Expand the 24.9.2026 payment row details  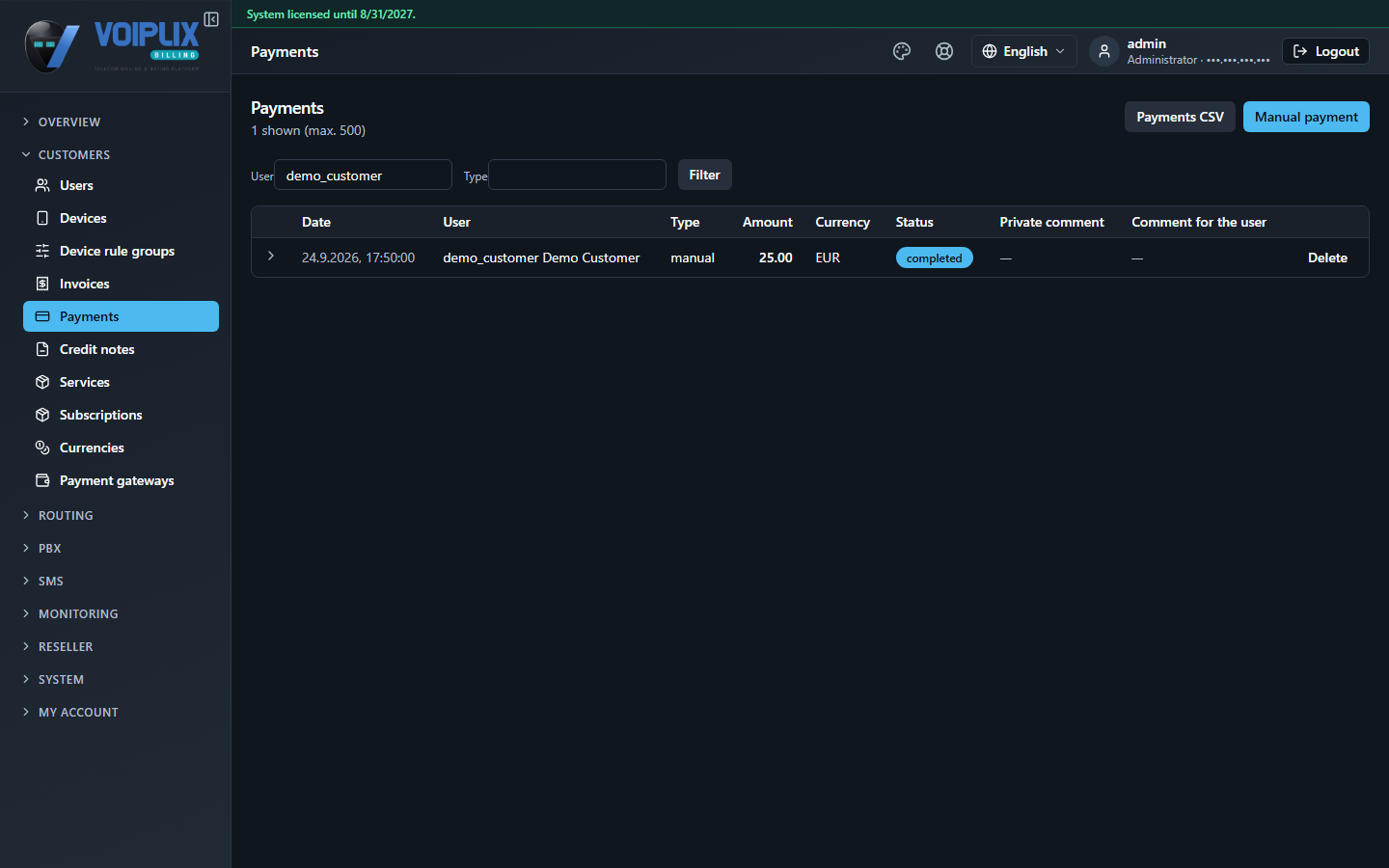coord(271,257)
